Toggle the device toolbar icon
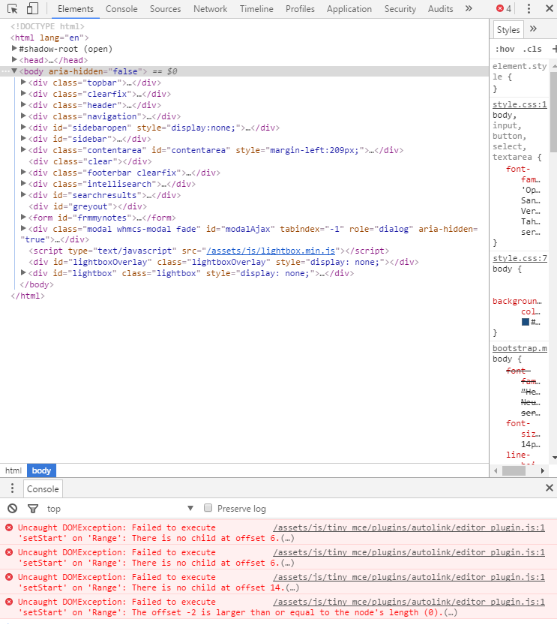The width and height of the screenshot is (559, 624). point(32,8)
